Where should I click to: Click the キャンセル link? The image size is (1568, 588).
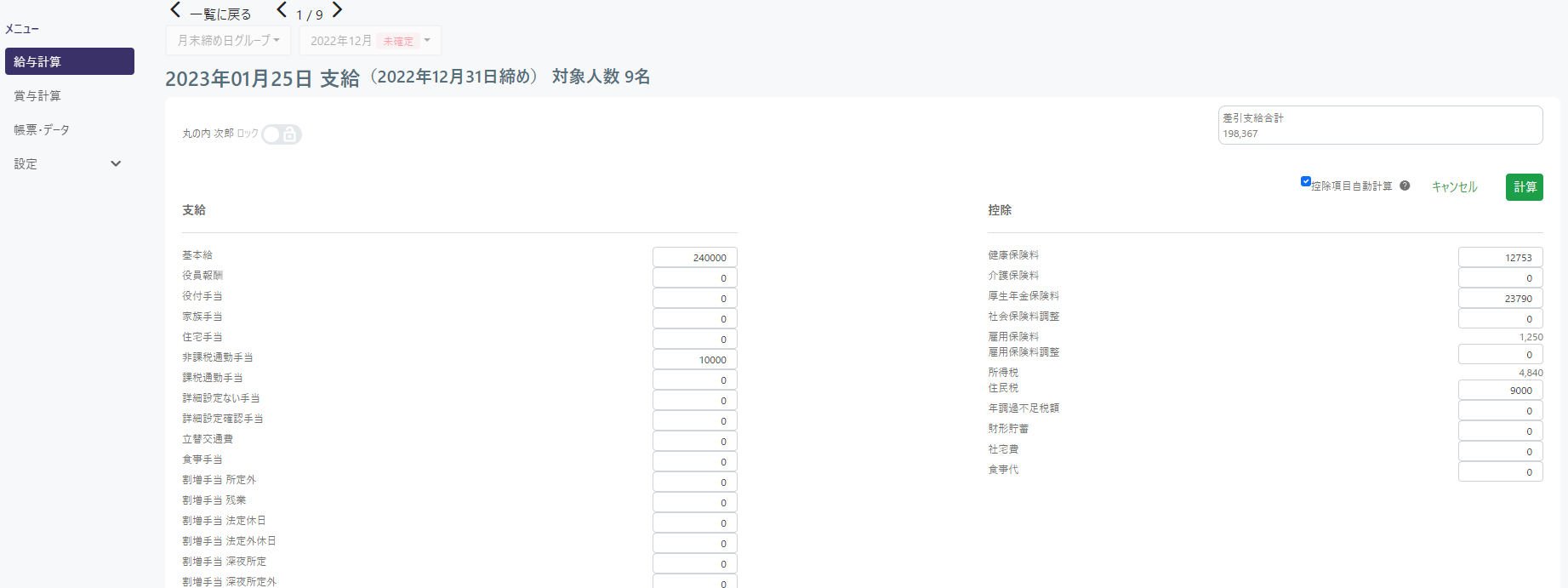[x=1454, y=187]
